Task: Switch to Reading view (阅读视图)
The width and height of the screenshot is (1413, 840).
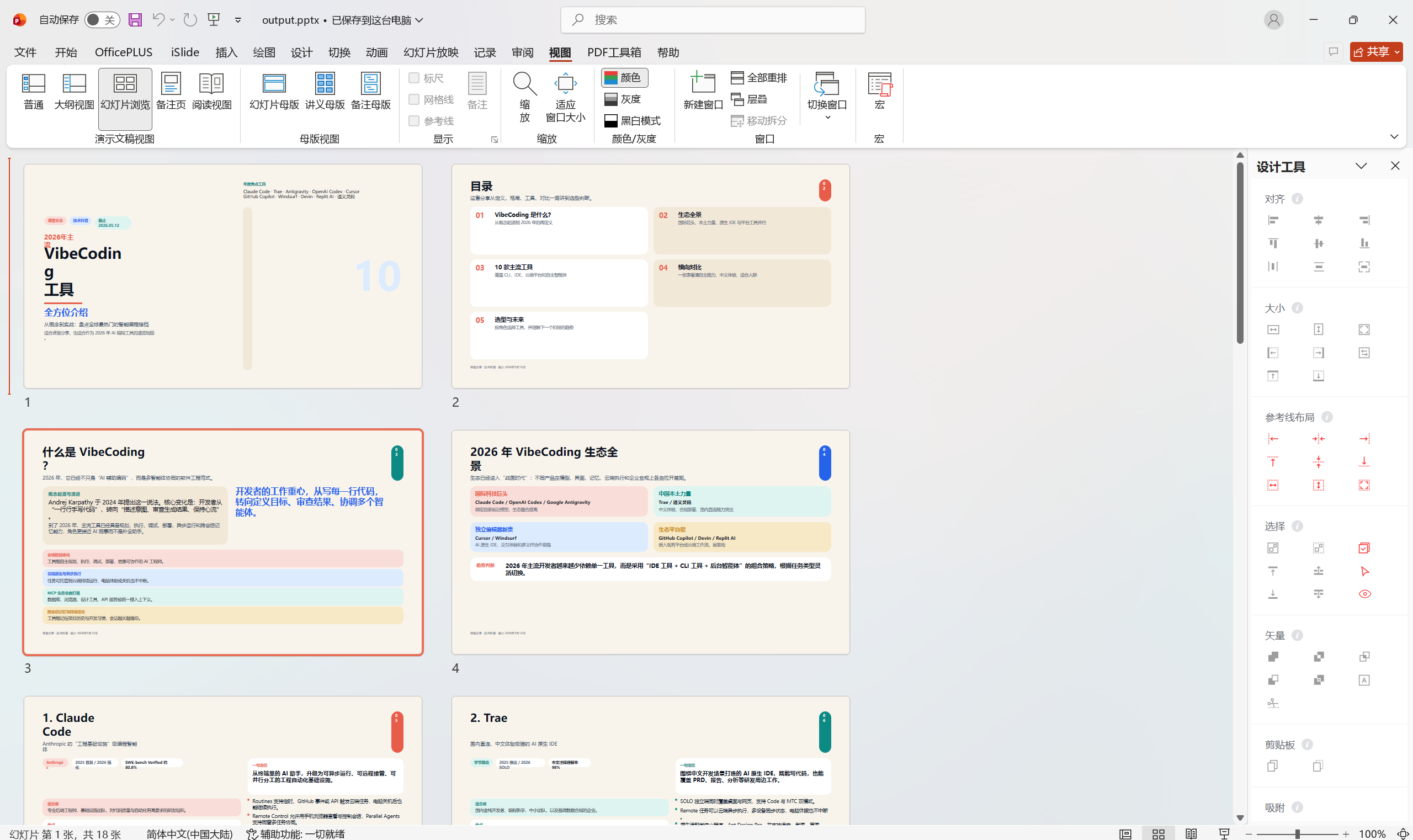Action: pyautogui.click(x=212, y=92)
